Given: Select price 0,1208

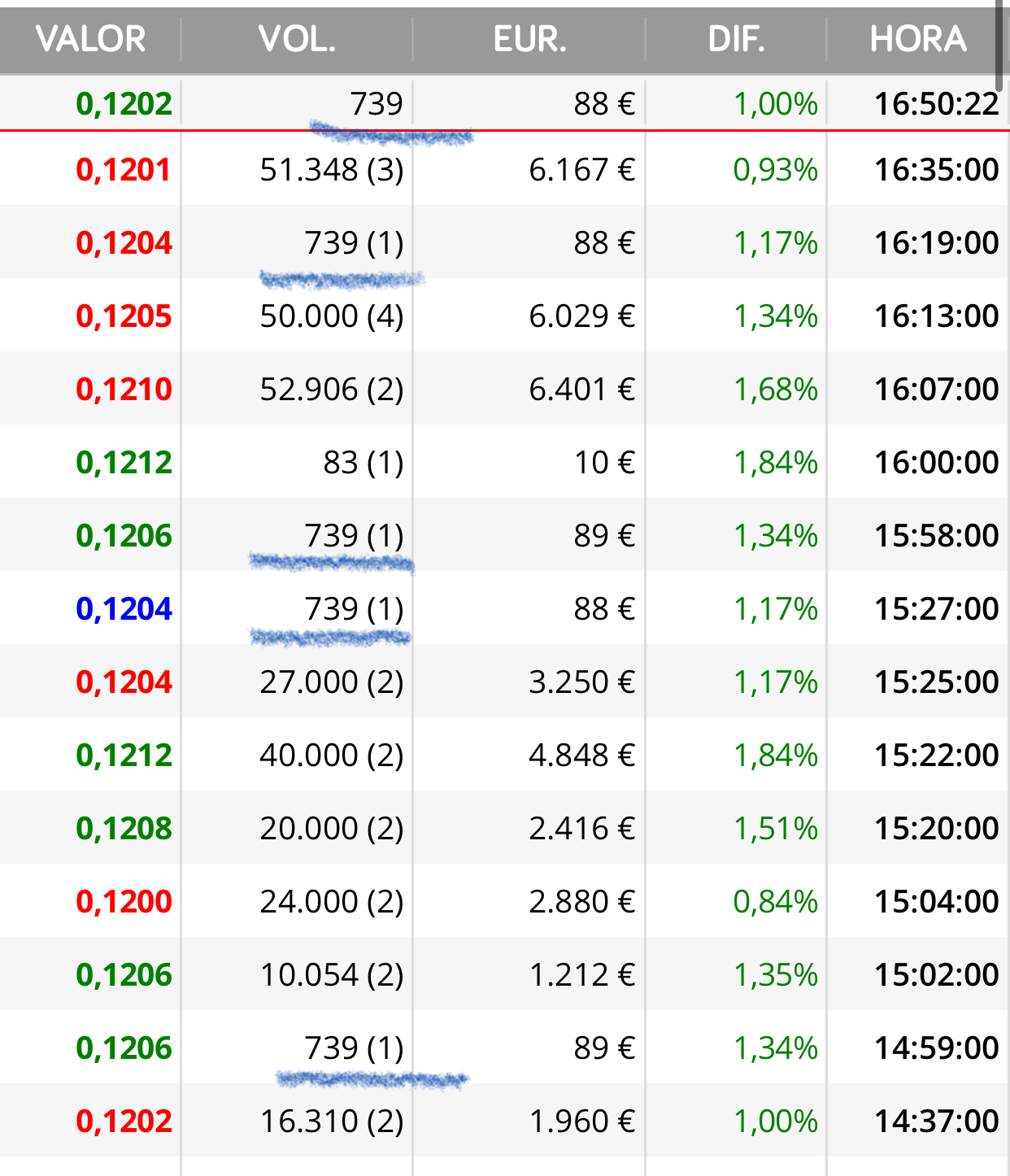Looking at the screenshot, I should (x=124, y=829).
